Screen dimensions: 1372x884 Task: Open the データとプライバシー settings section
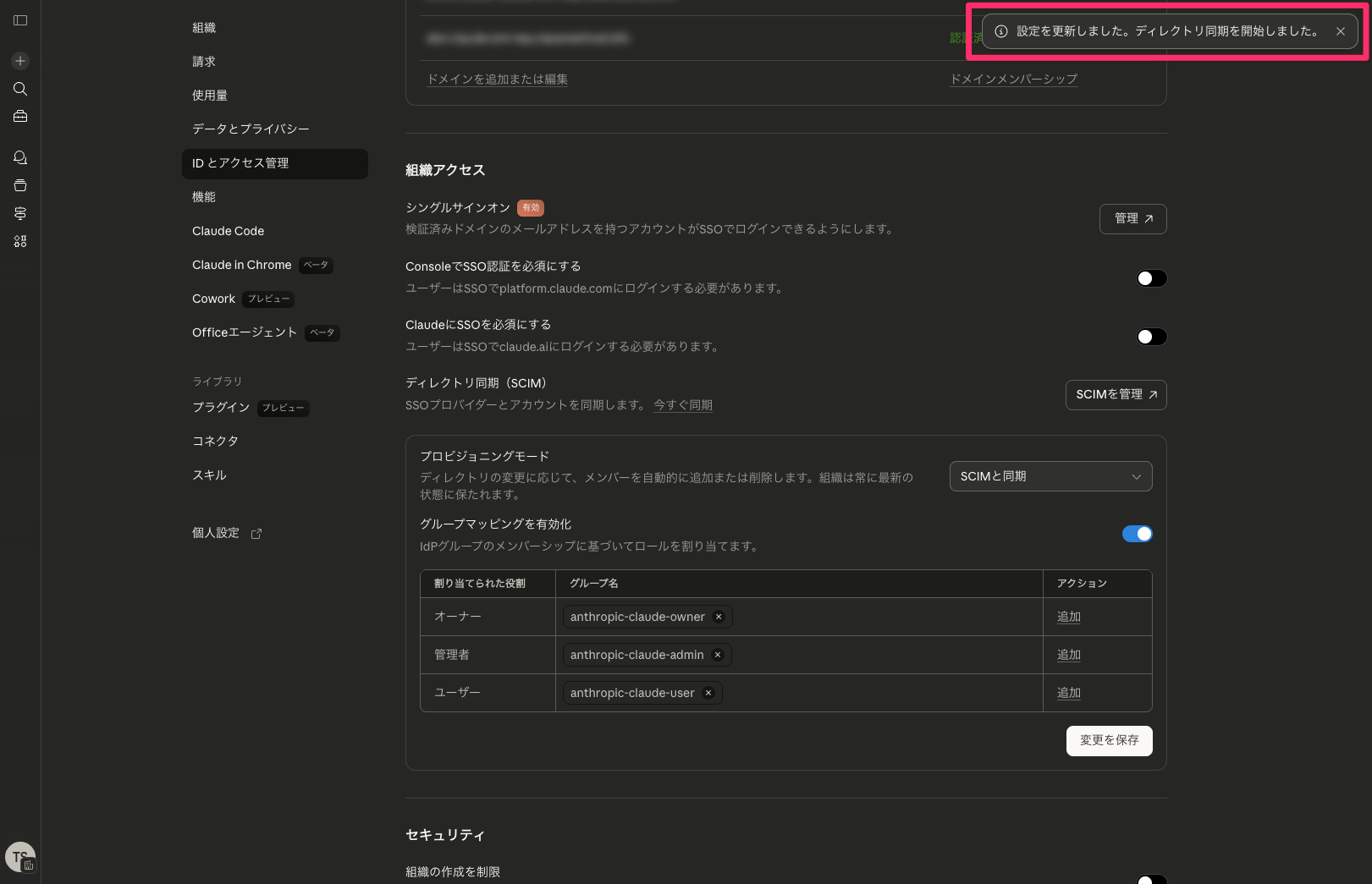[251, 129]
